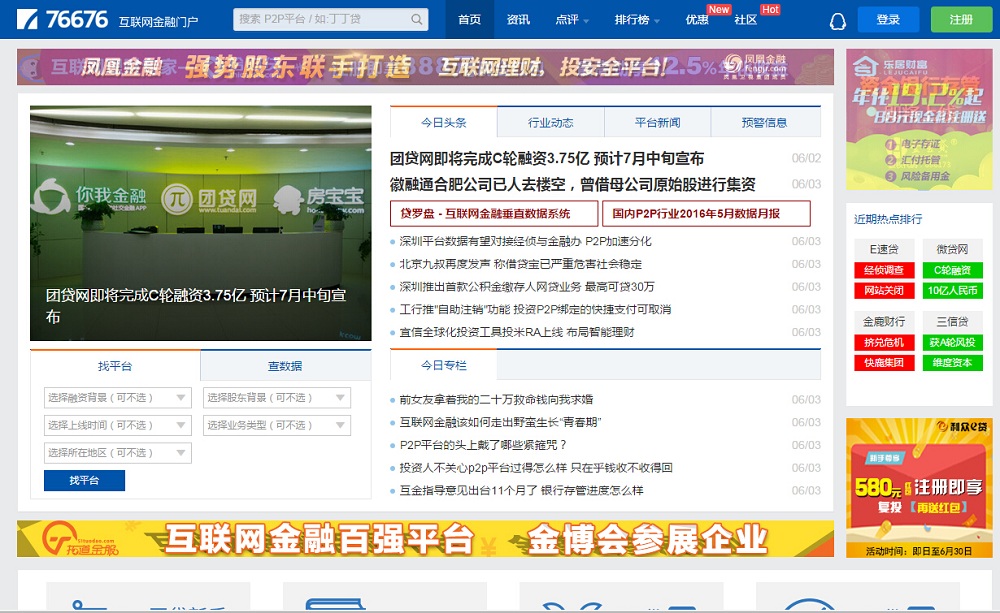
Task: Open the 580元注册即享 sidebar ad
Action: (919, 488)
